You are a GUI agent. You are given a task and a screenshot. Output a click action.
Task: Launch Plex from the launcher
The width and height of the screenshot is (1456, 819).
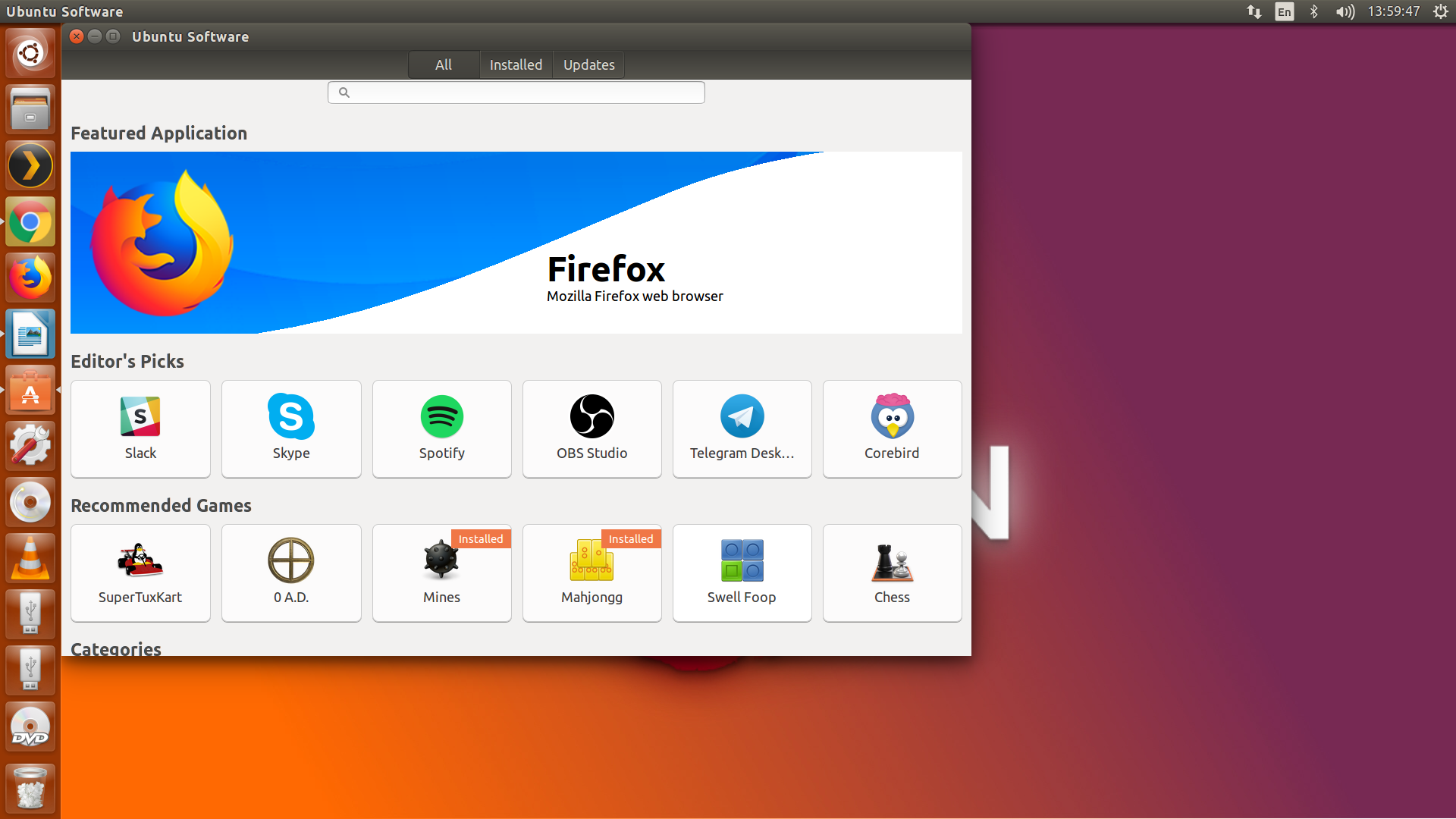[x=30, y=165]
